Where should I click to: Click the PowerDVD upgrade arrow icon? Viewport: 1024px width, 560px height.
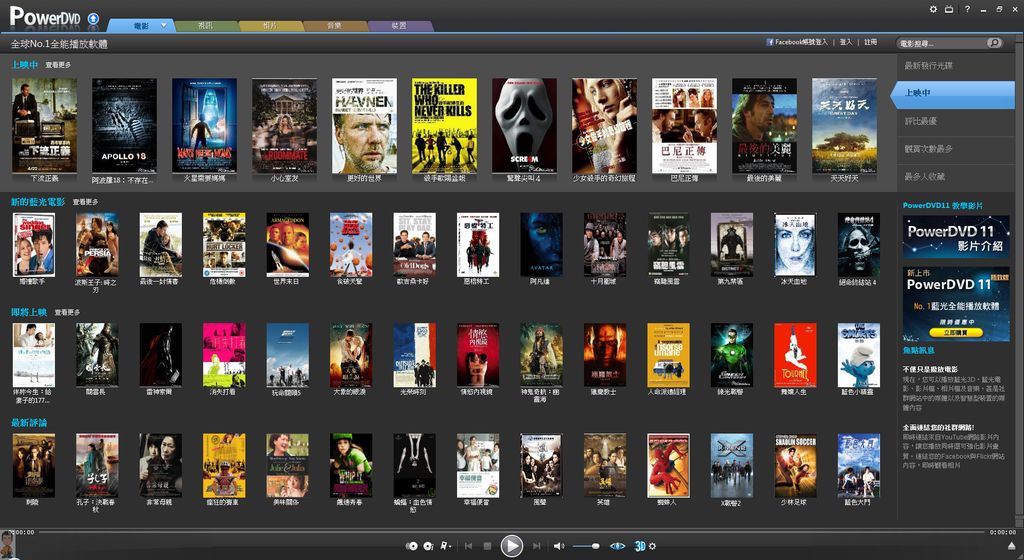[93, 18]
